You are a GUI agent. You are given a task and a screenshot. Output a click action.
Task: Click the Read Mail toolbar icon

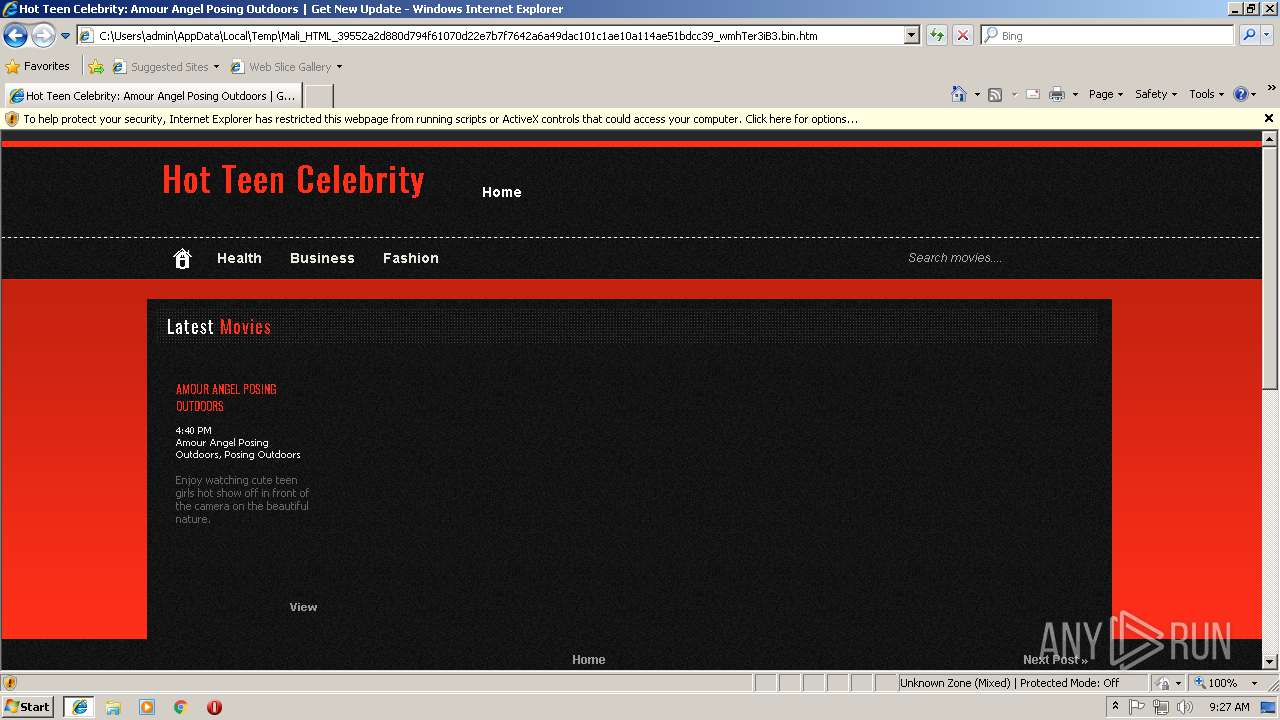(1033, 95)
